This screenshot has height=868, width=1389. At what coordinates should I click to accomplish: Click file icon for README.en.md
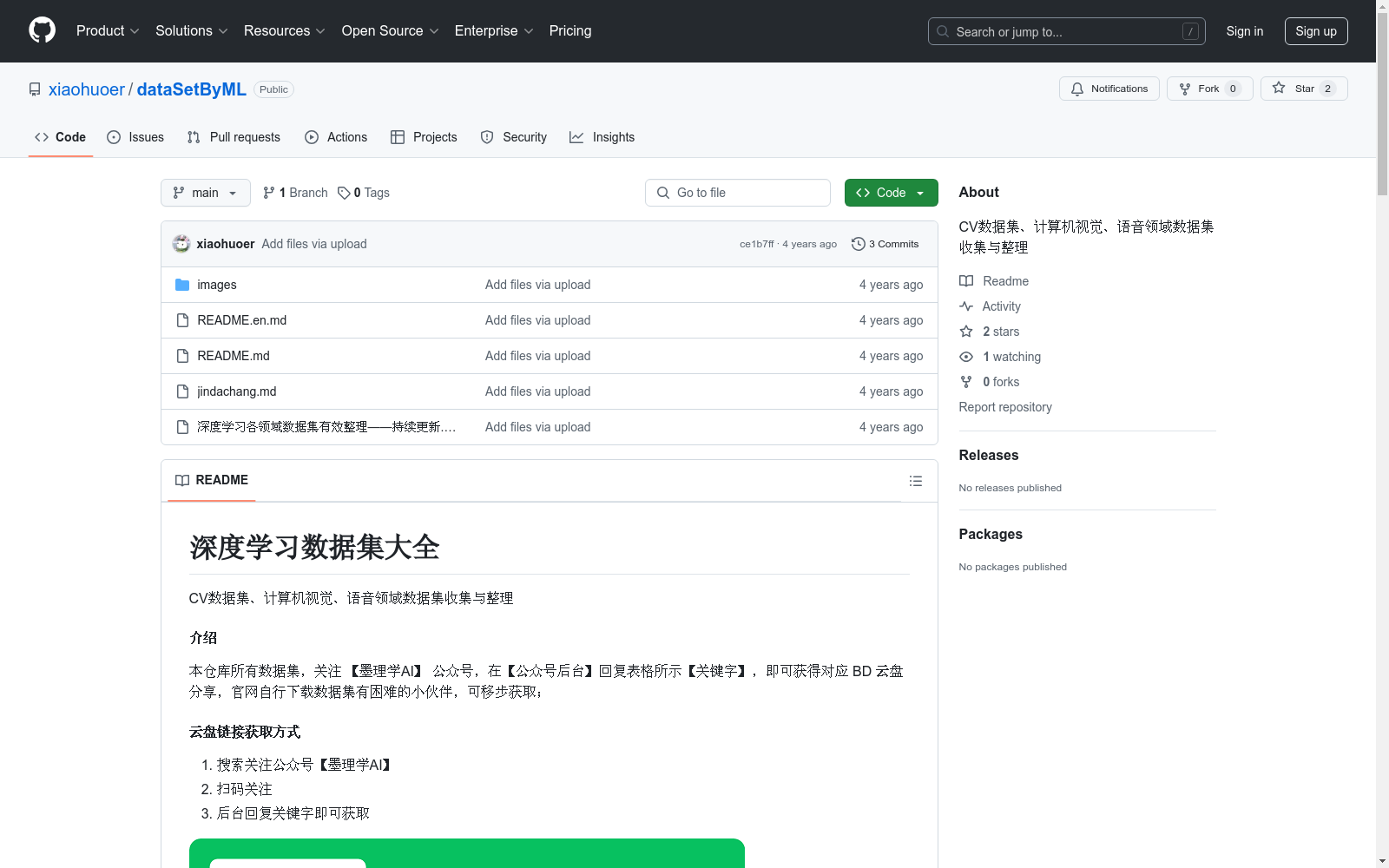182,320
